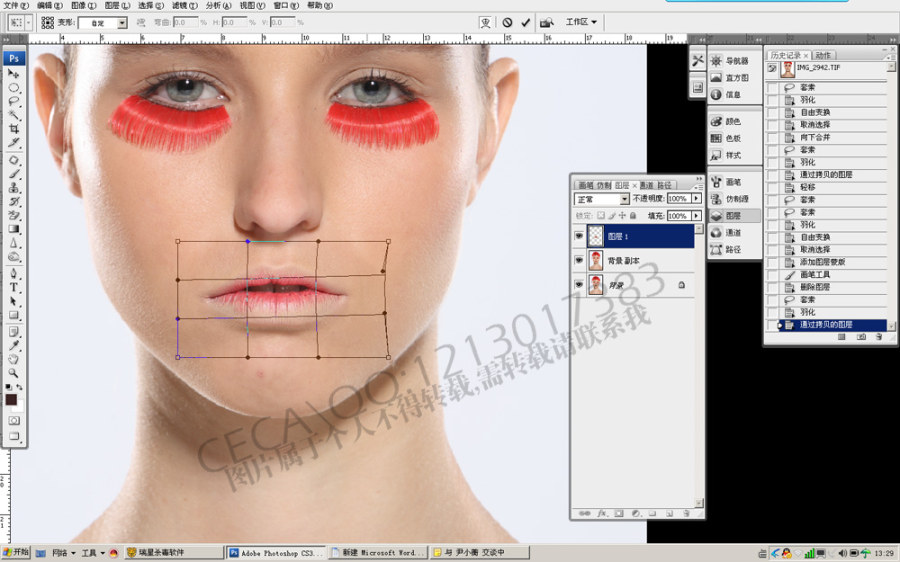900x562 pixels.
Task: Select the Rectangle shape tool
Action: pyautogui.click(x=14, y=315)
